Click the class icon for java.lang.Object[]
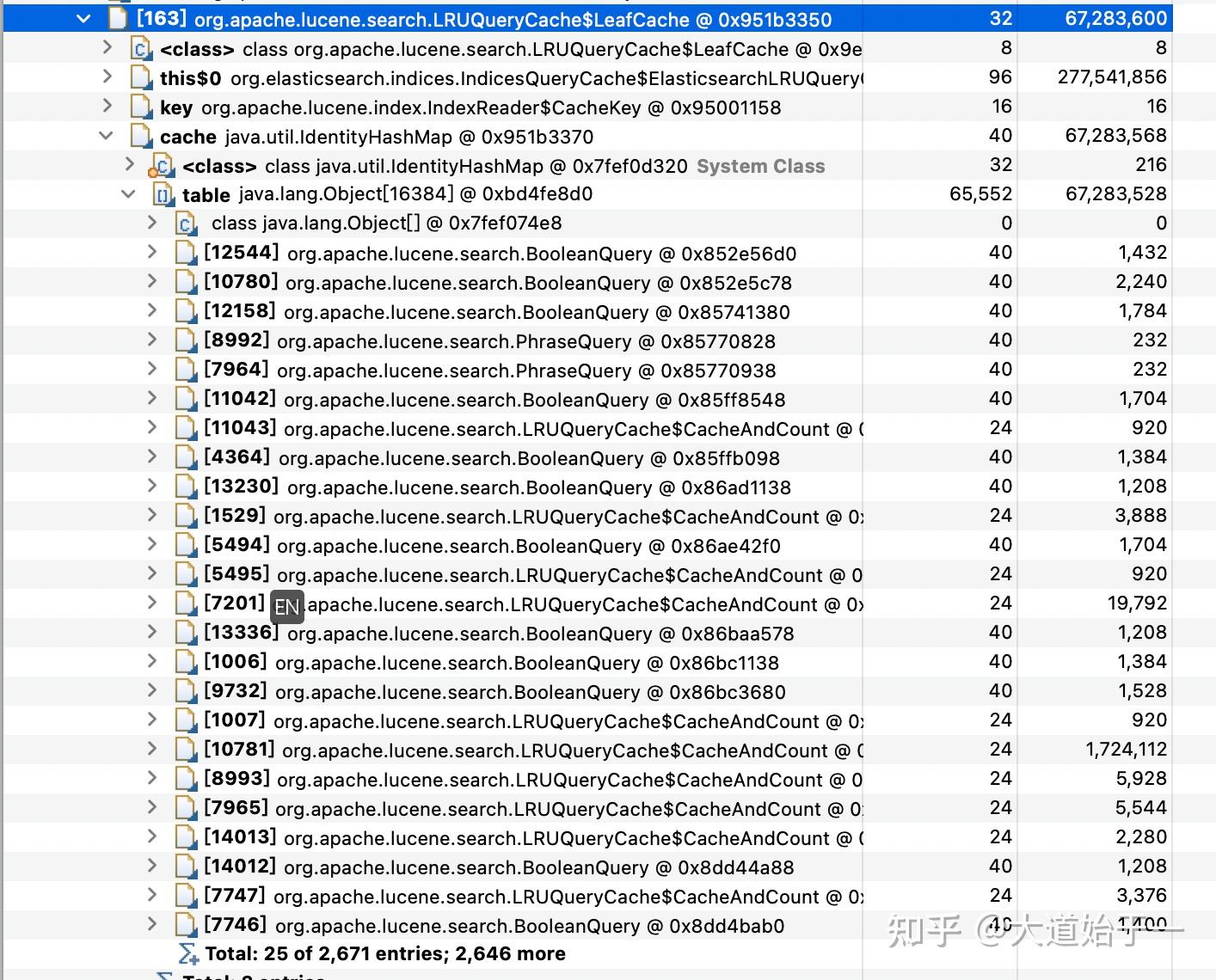This screenshot has height=980, width=1216. pyautogui.click(x=186, y=224)
